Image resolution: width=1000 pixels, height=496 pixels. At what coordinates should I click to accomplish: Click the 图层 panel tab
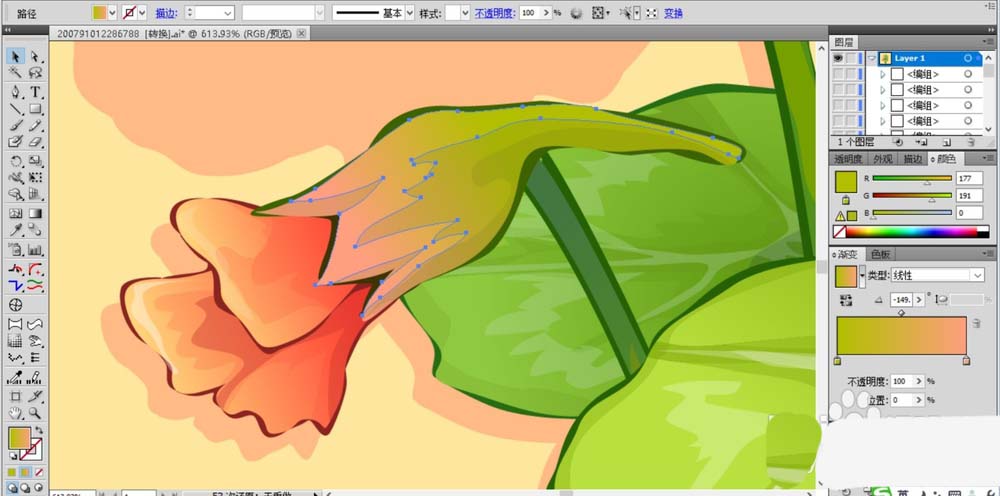(x=844, y=42)
